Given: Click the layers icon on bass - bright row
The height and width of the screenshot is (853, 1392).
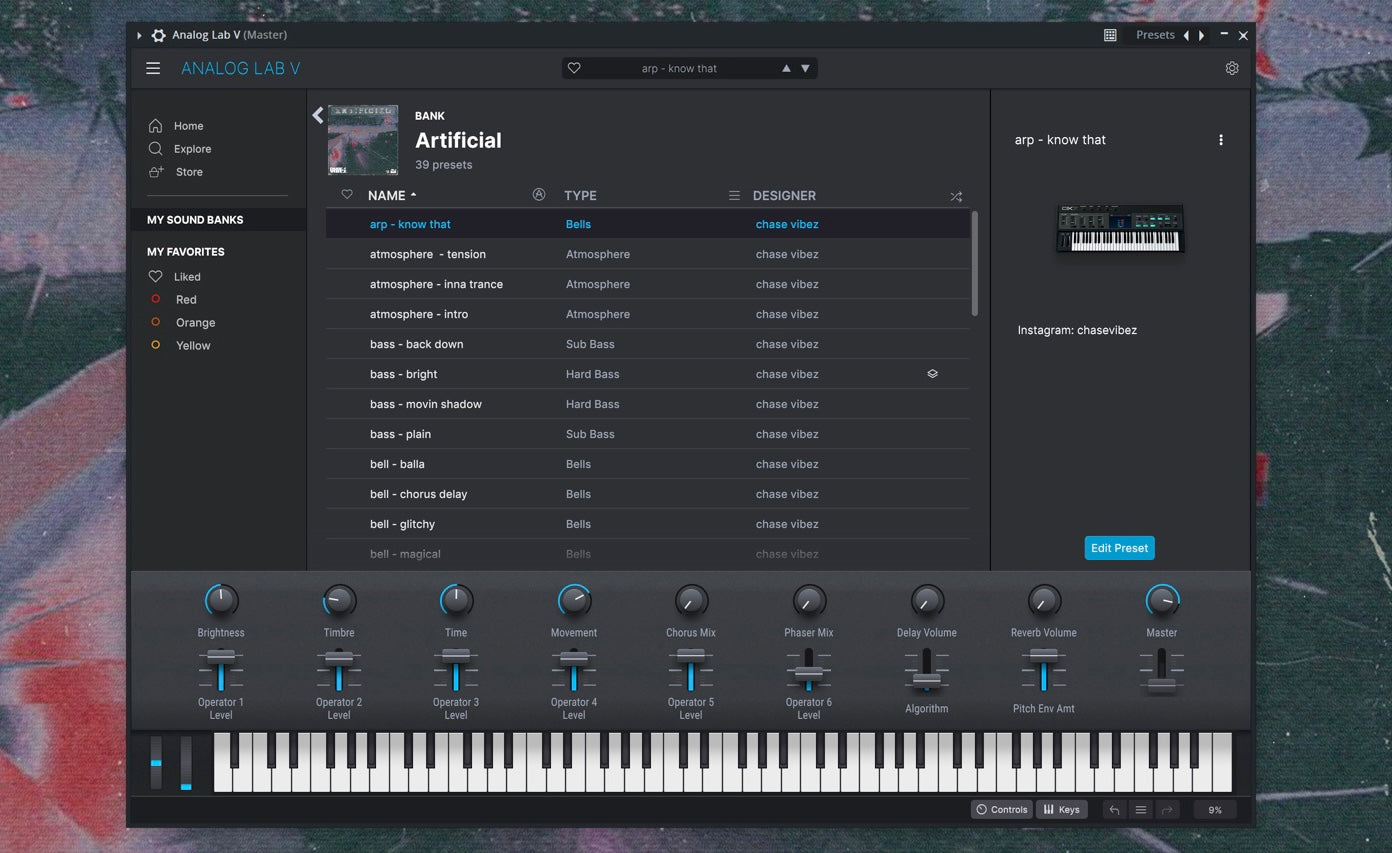Looking at the screenshot, I should coord(932,374).
